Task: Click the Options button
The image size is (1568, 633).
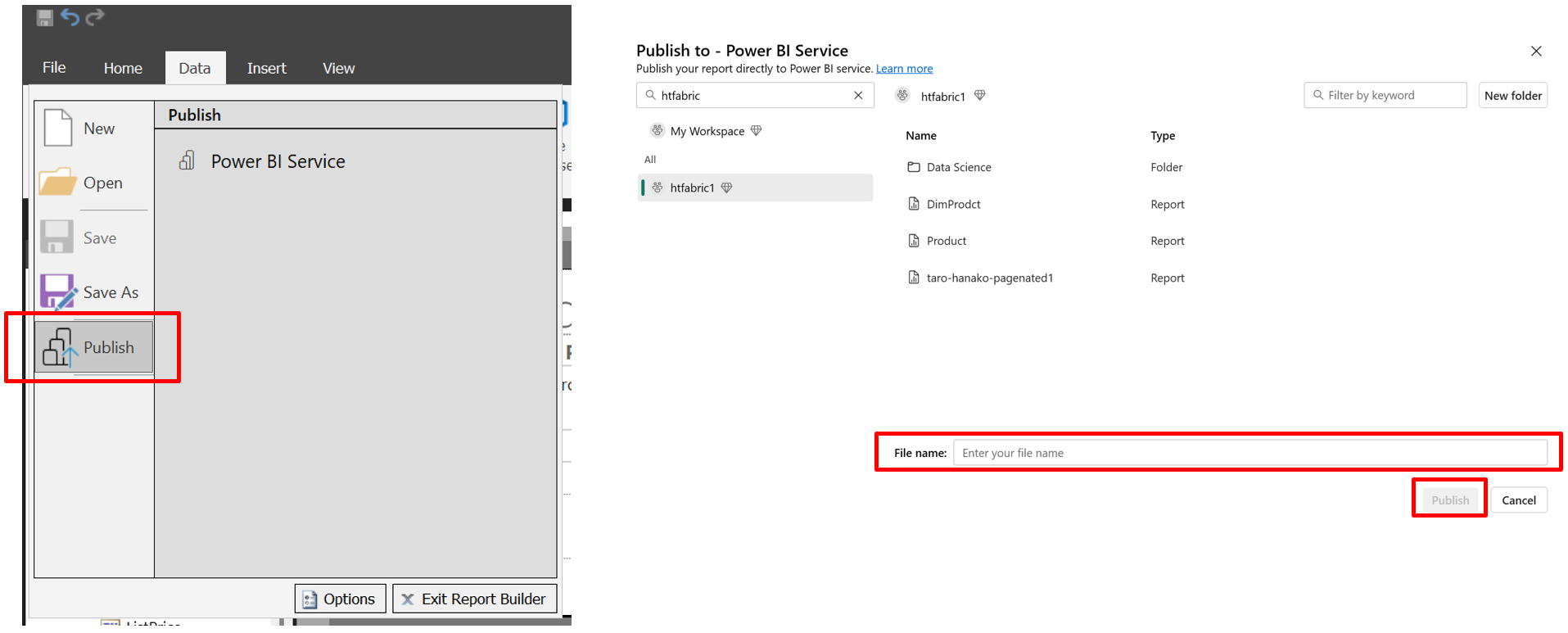Action: tap(340, 599)
